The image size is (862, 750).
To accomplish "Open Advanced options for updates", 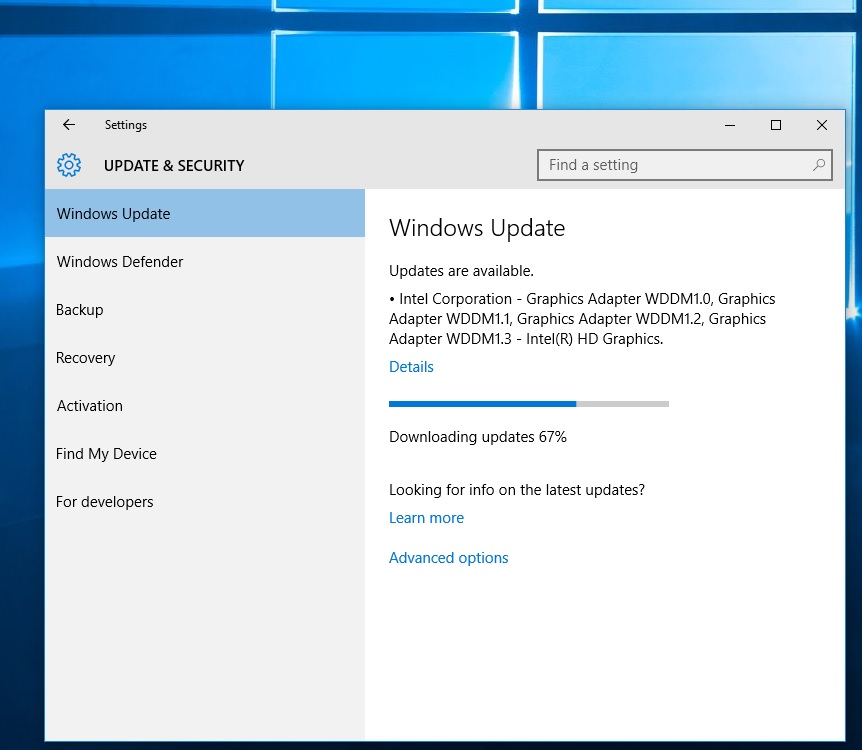I will [449, 558].
